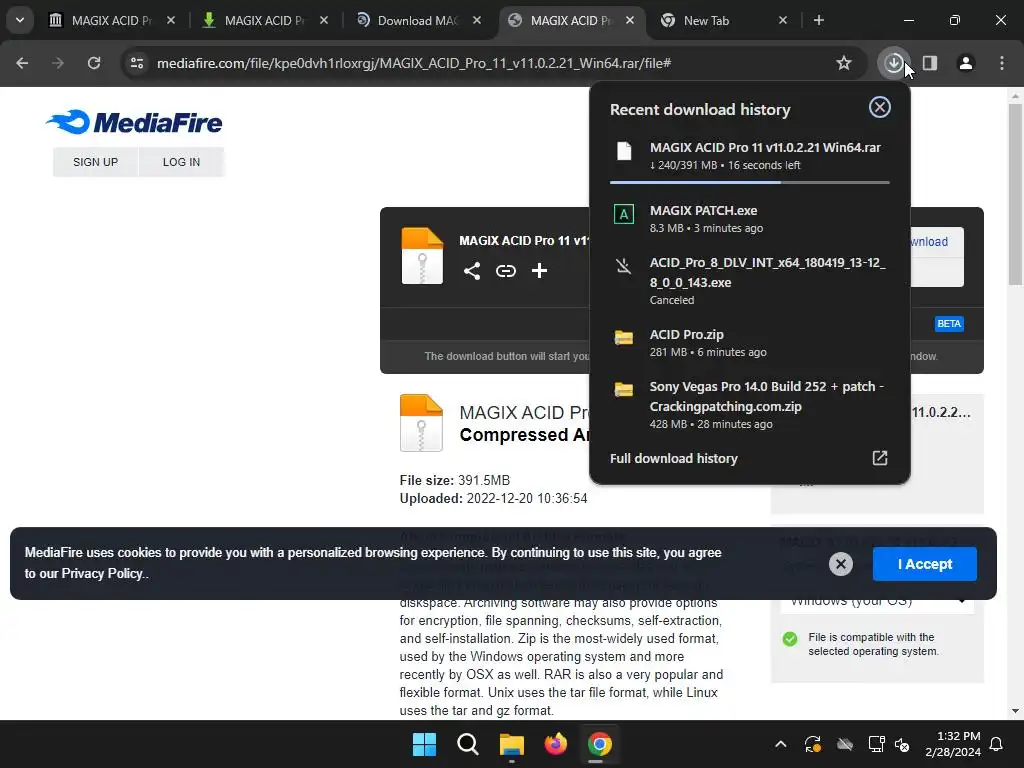The image size is (1024, 768).
Task: View site information icon in address bar
Action: point(136,63)
